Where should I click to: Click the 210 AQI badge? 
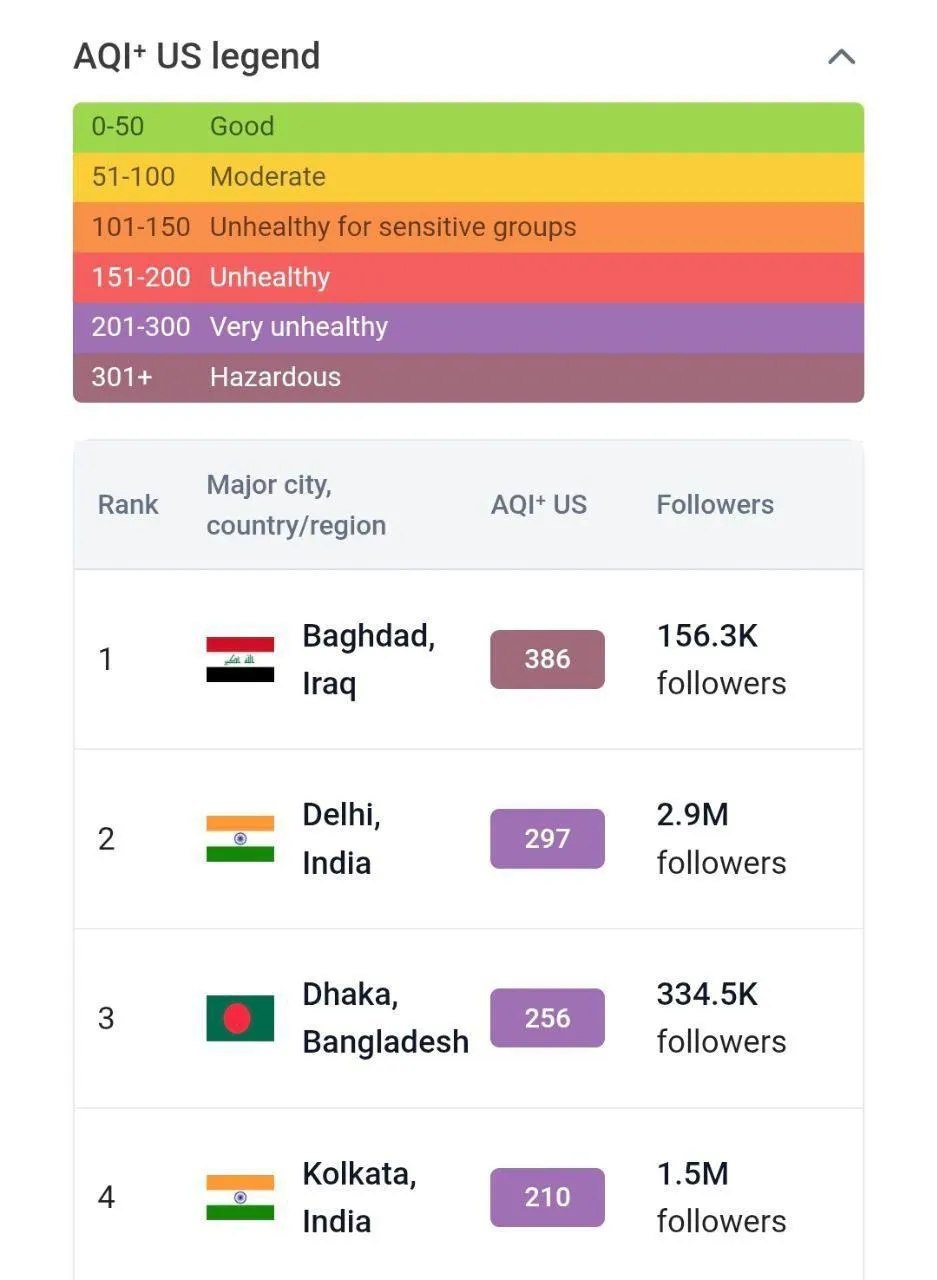click(x=547, y=1197)
